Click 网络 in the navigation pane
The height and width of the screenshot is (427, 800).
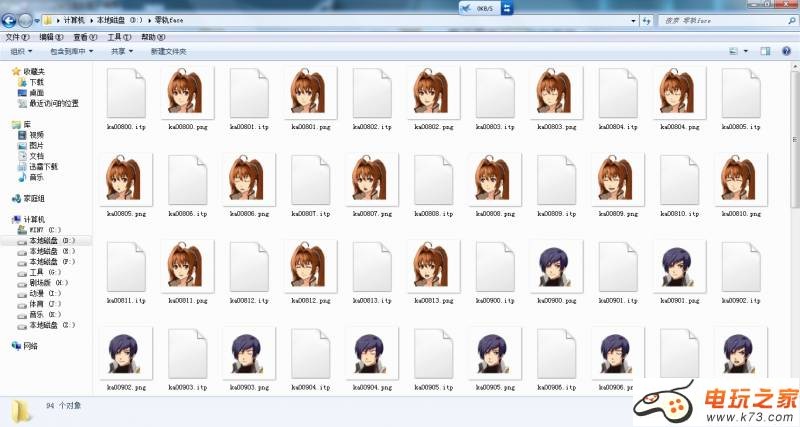pos(37,346)
